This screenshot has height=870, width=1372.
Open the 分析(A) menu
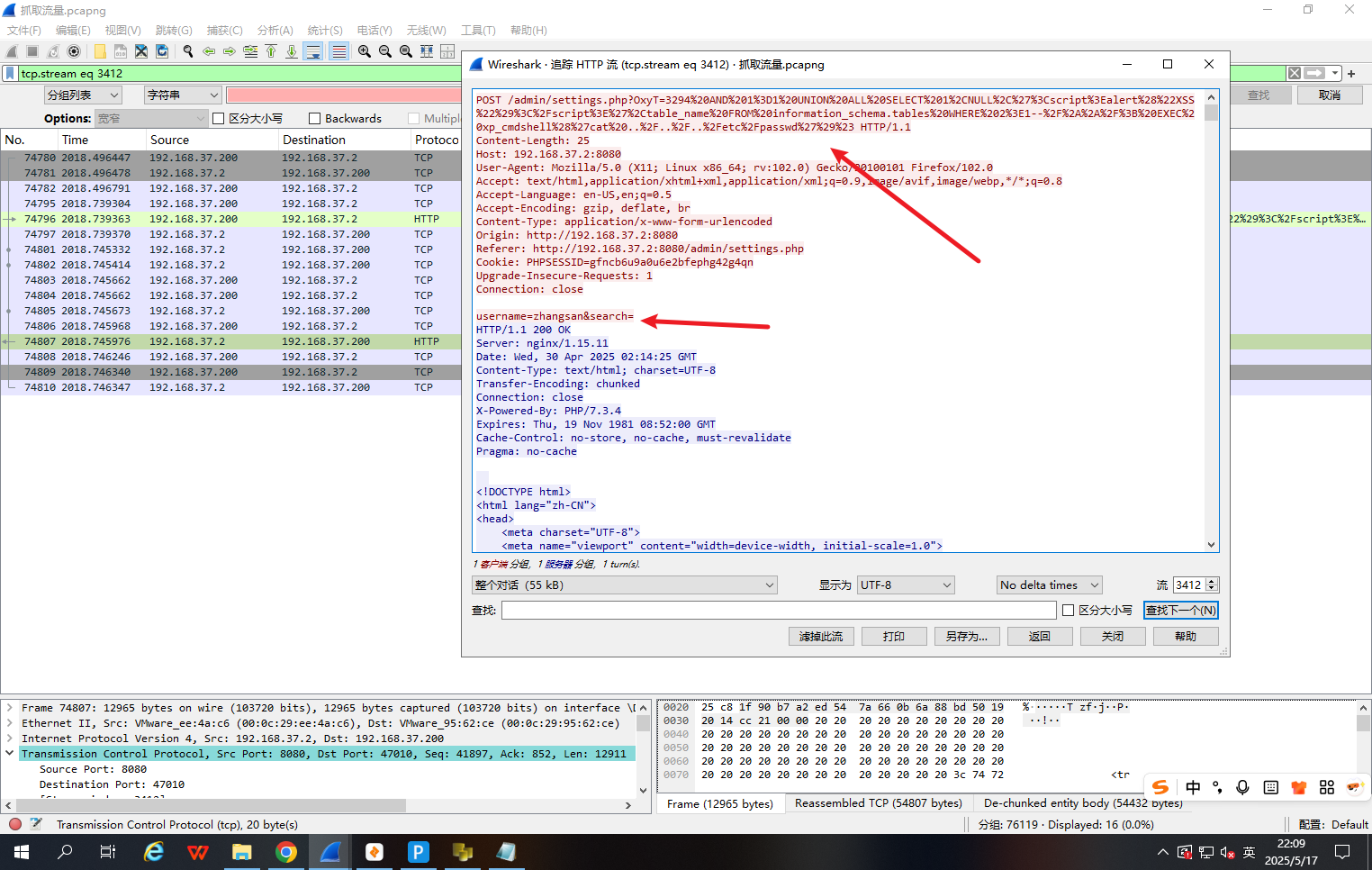click(x=275, y=31)
